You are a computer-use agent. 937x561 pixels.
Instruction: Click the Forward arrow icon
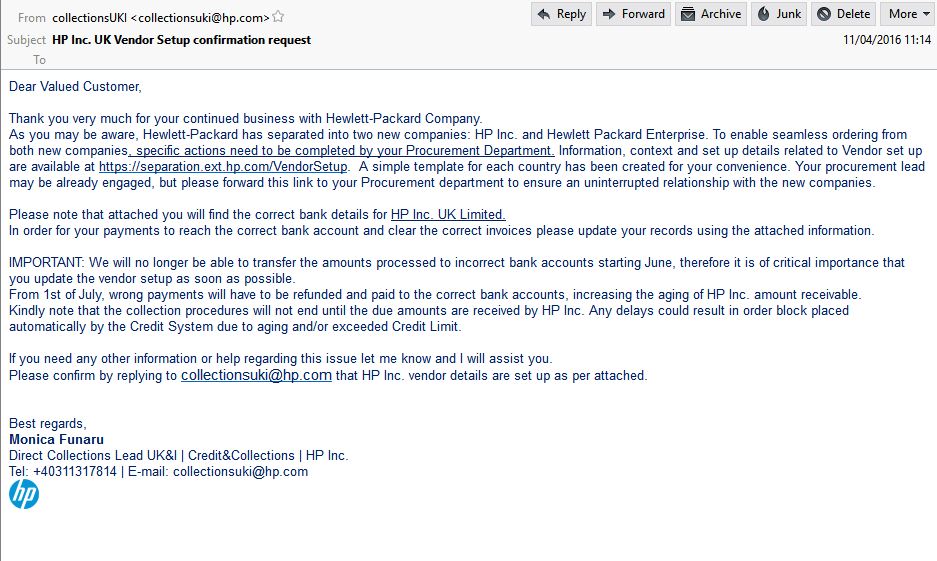[x=608, y=14]
